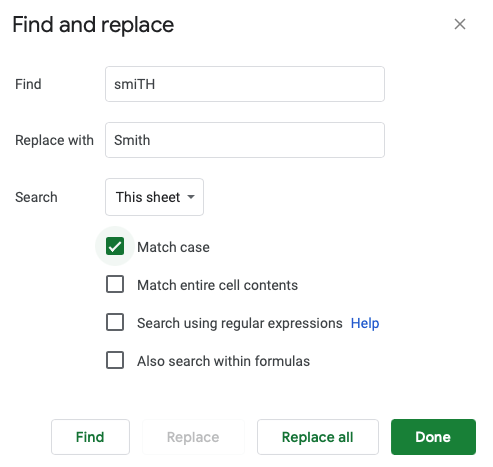Uncheck the Match case checkbox
This screenshot has width=493, height=467.
point(115,246)
